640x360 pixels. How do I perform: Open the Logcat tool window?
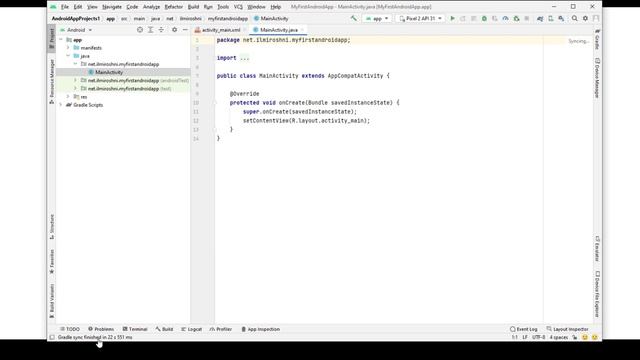click(191, 329)
